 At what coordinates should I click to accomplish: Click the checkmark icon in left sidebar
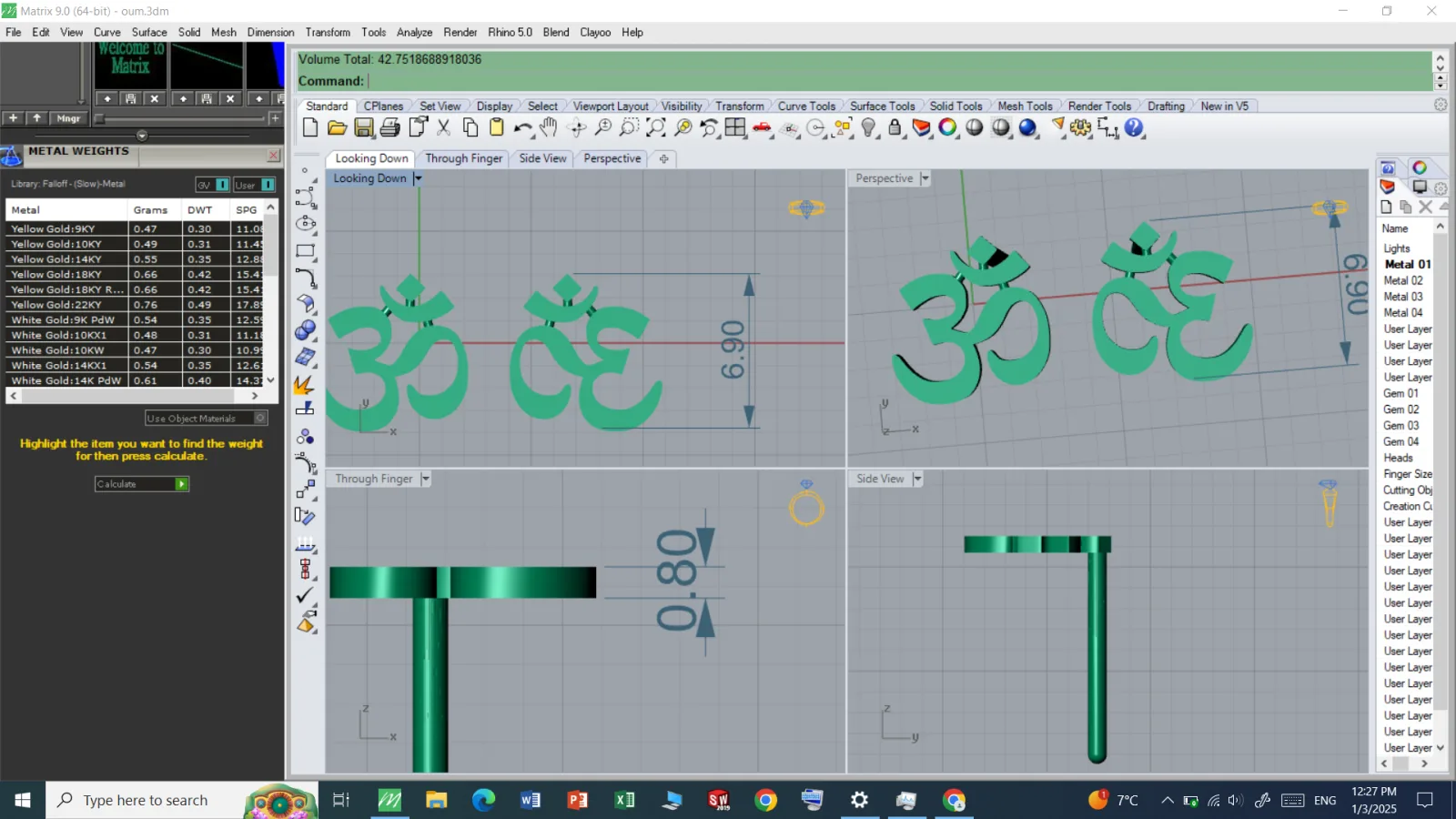click(x=306, y=596)
